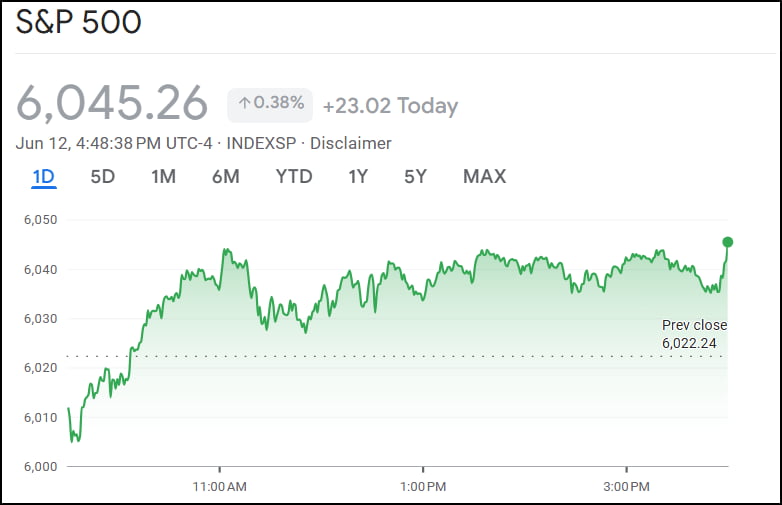Click the 6,022.24 previous close value
The width and height of the screenshot is (782, 505).
(689, 343)
